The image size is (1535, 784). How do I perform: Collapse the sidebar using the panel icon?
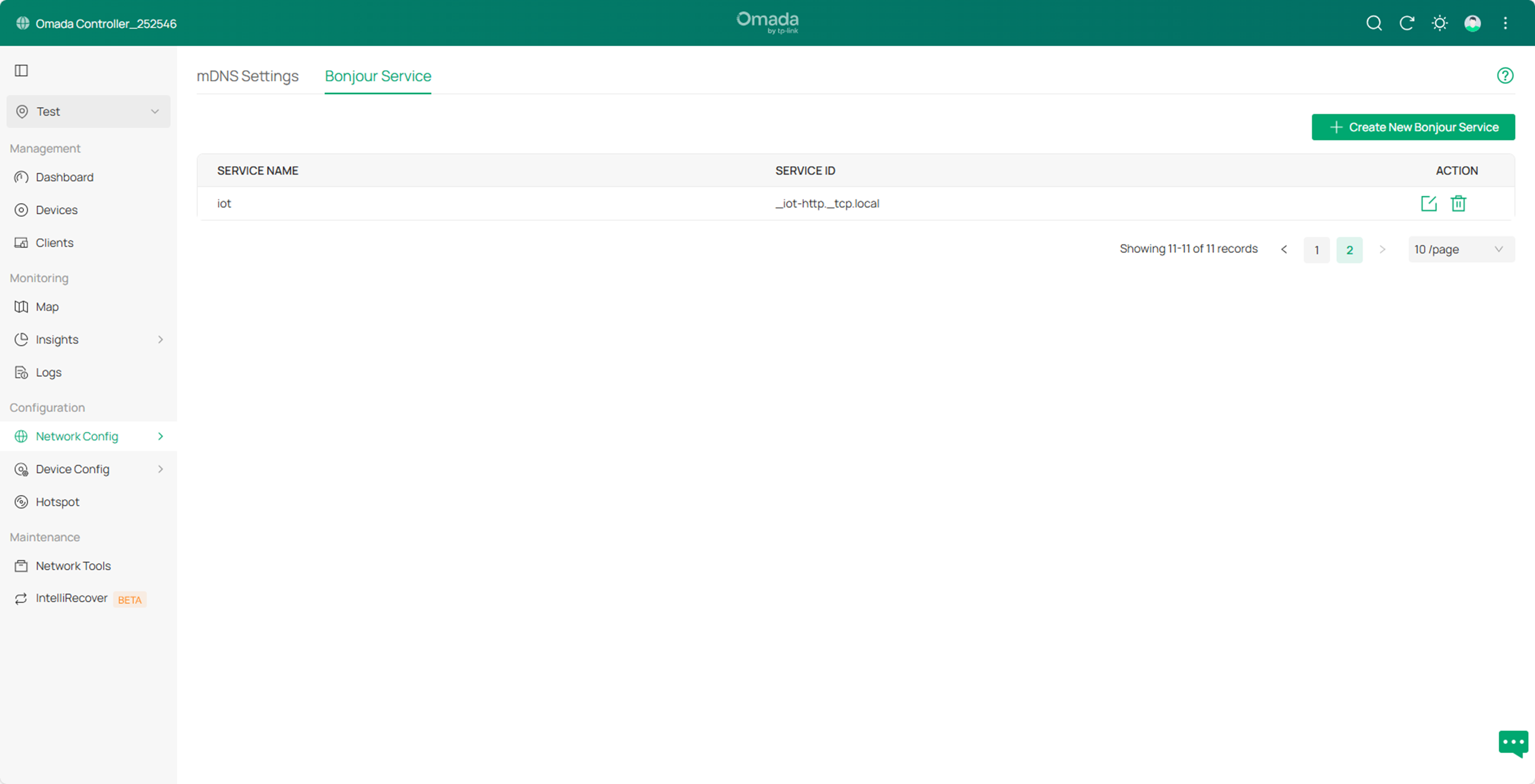pos(22,70)
